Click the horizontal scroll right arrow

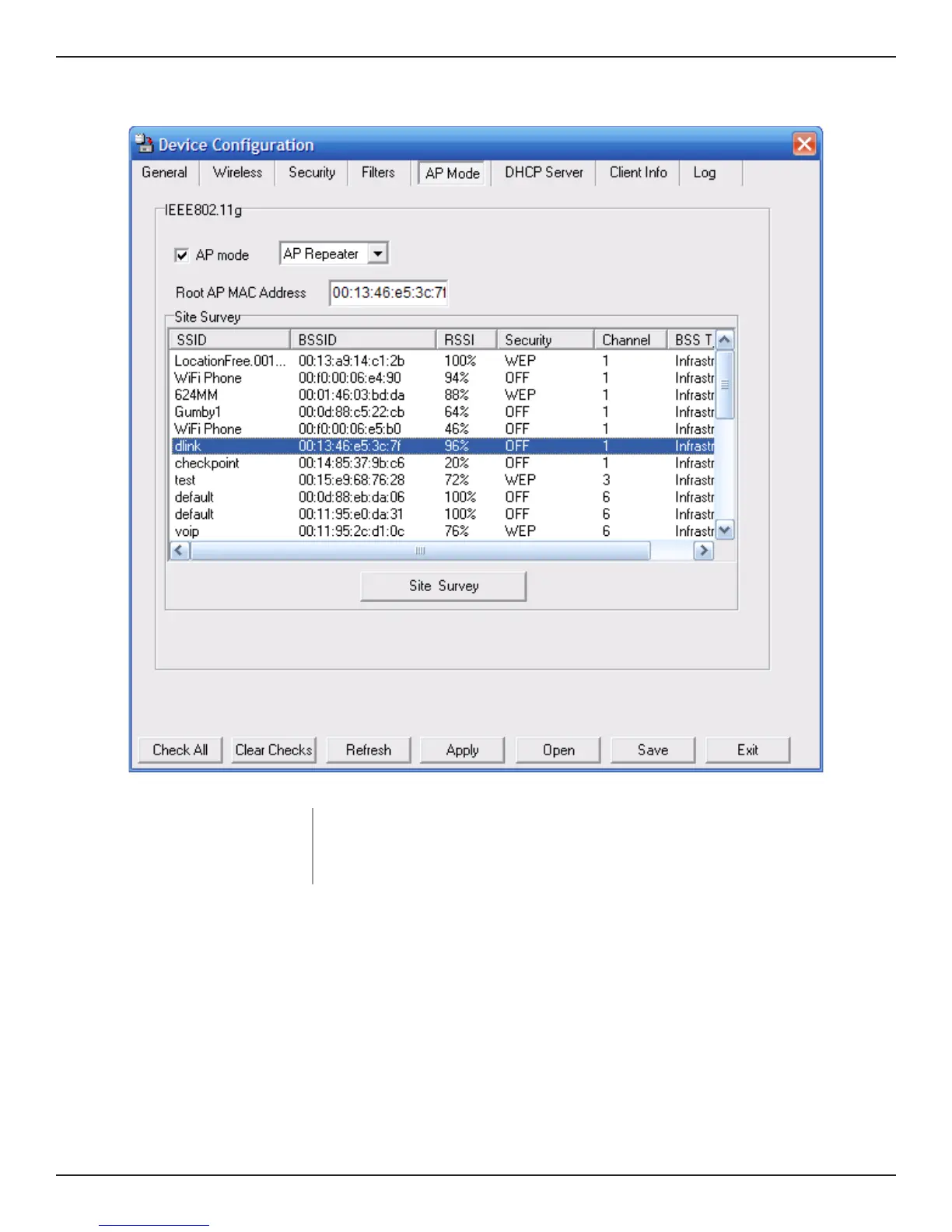pyautogui.click(x=704, y=551)
